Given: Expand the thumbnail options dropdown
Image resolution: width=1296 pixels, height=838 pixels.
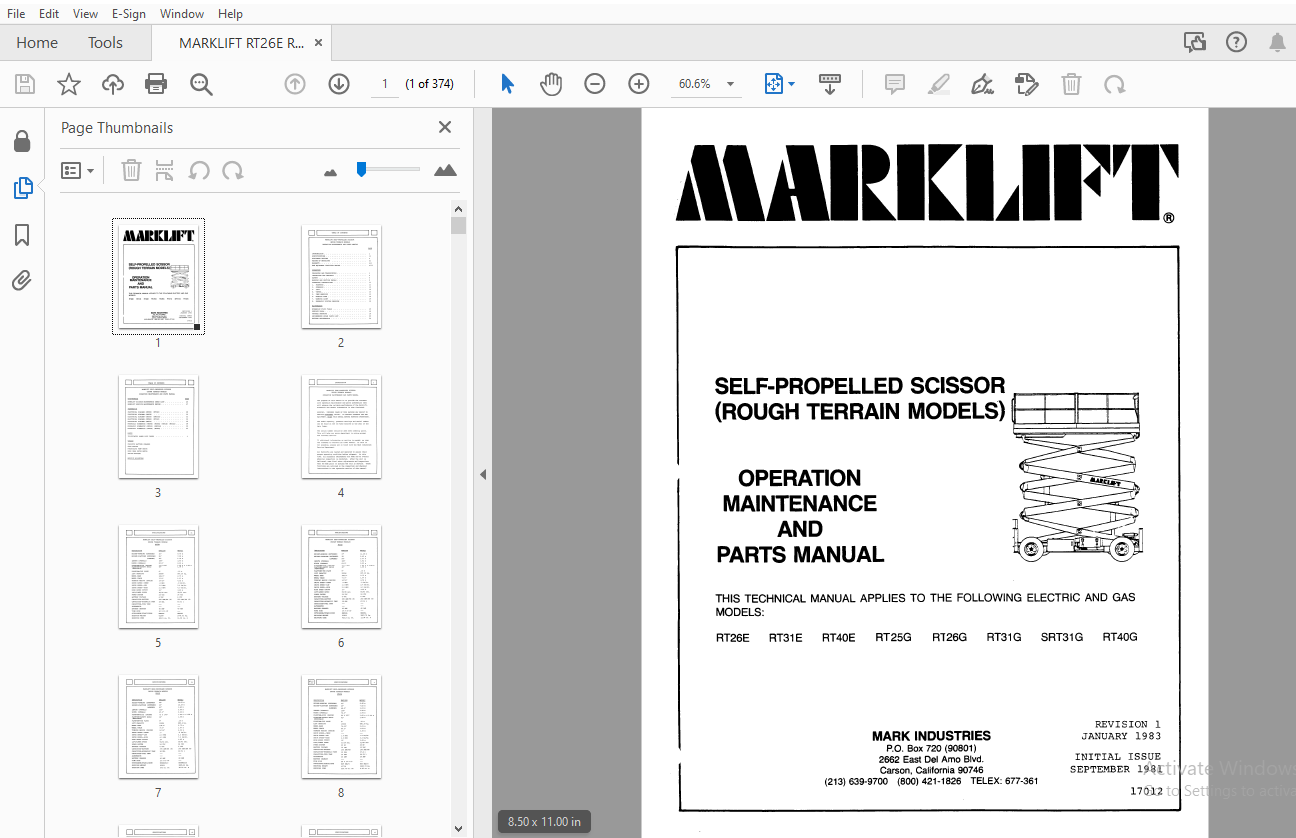Looking at the screenshot, I should coord(78,171).
